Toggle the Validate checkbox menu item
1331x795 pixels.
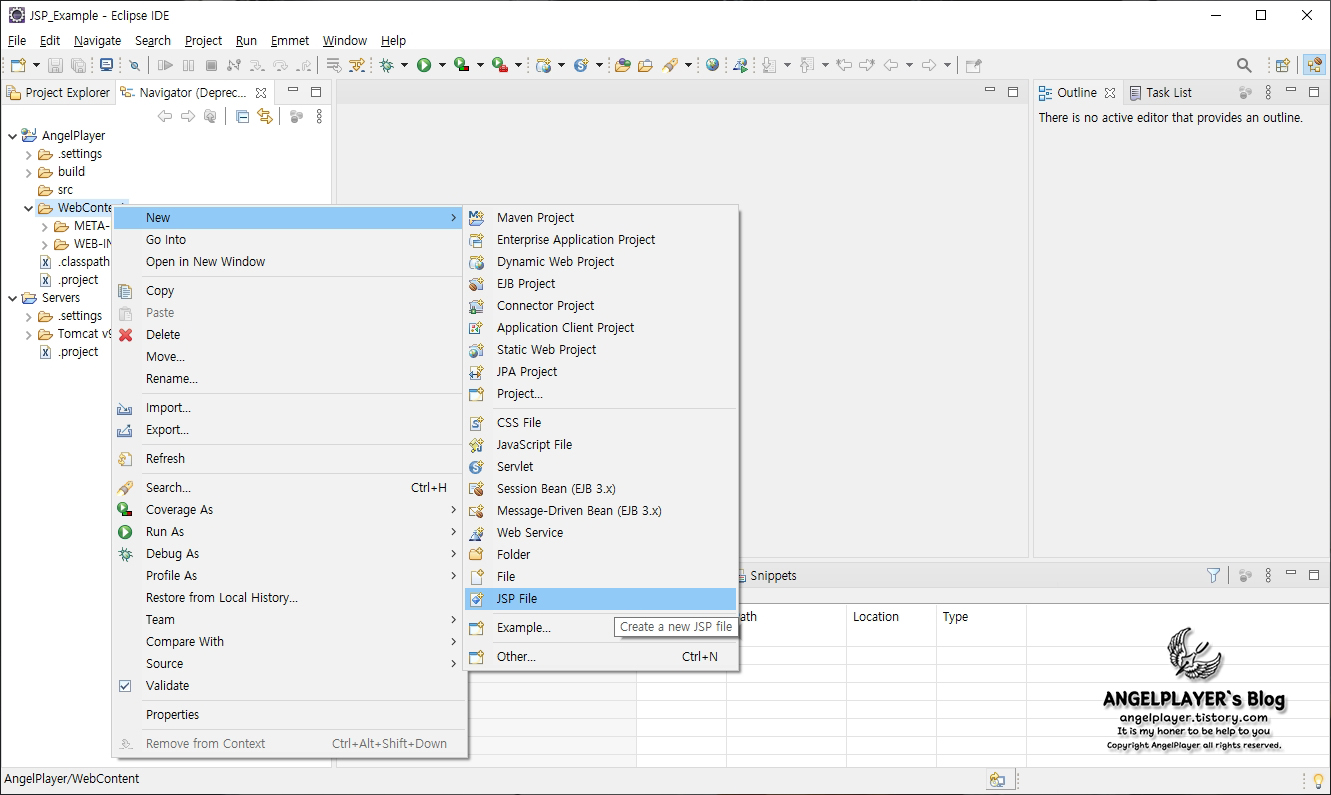125,686
